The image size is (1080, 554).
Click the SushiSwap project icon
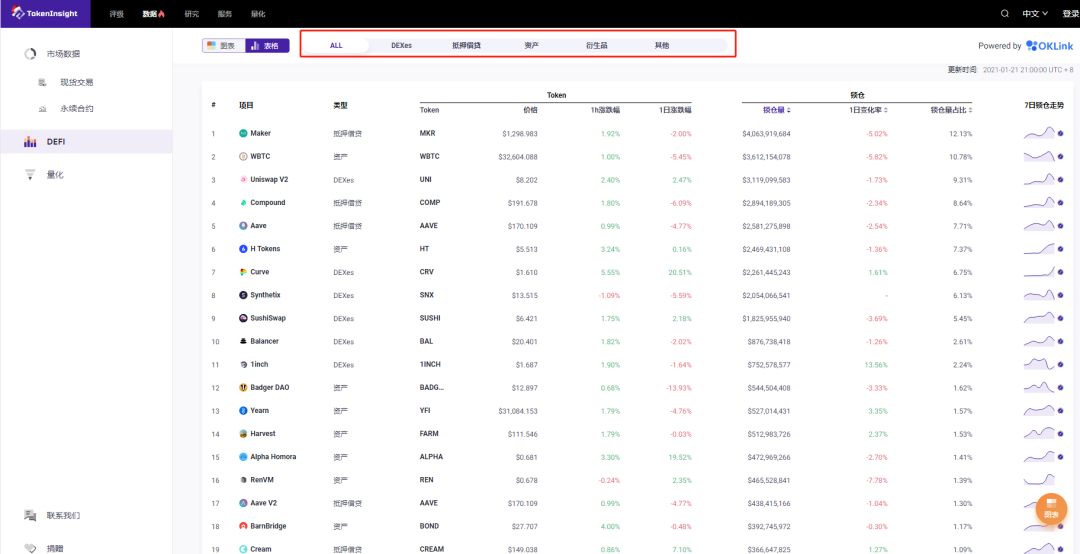click(243, 318)
